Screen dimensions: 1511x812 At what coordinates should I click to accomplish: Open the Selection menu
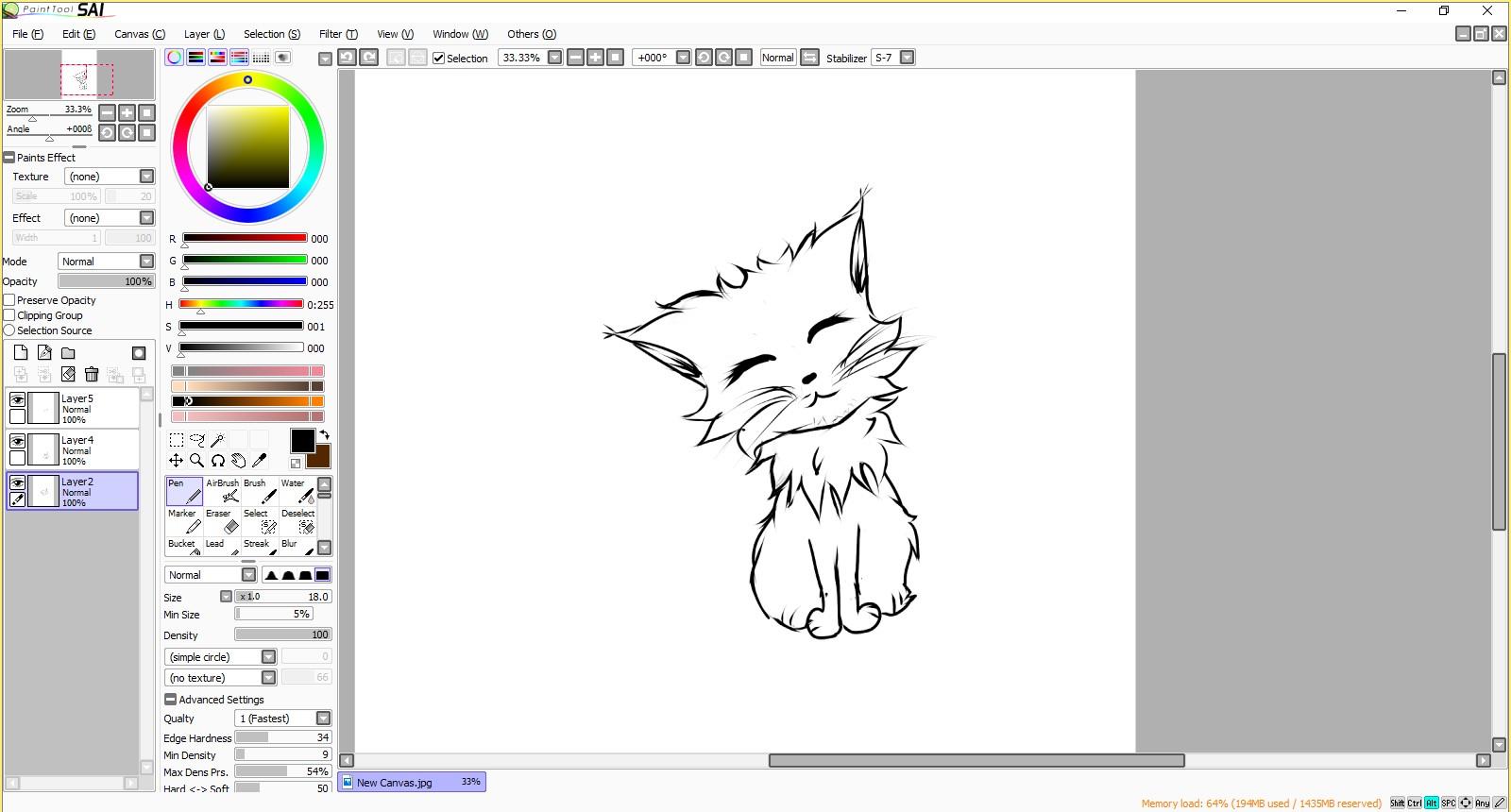click(x=272, y=34)
